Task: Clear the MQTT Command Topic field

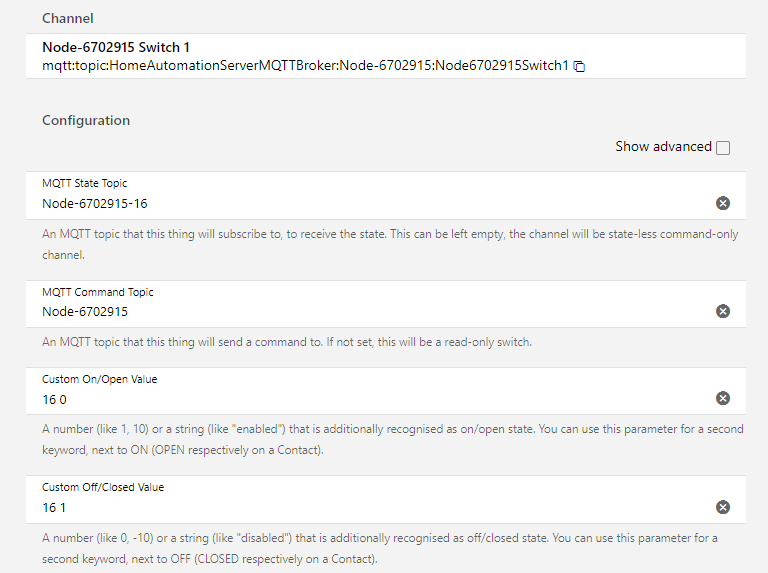Action: click(x=723, y=311)
